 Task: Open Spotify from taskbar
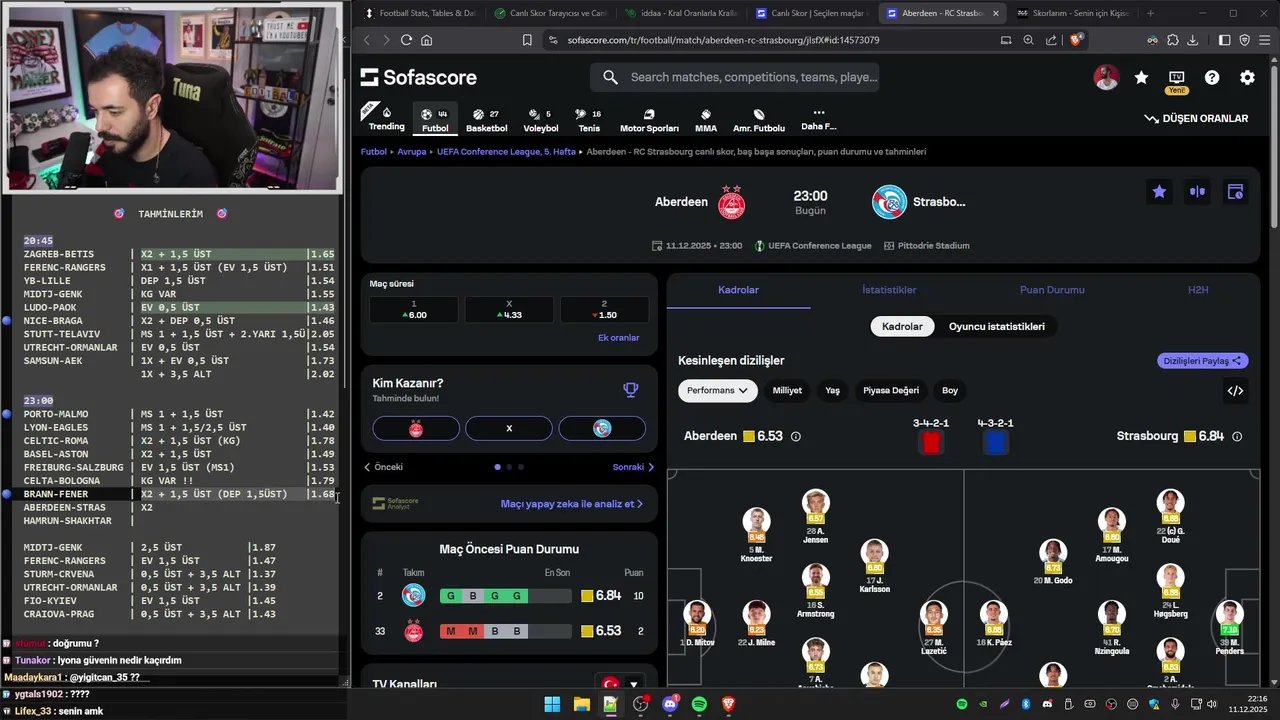pyautogui.click(x=699, y=704)
